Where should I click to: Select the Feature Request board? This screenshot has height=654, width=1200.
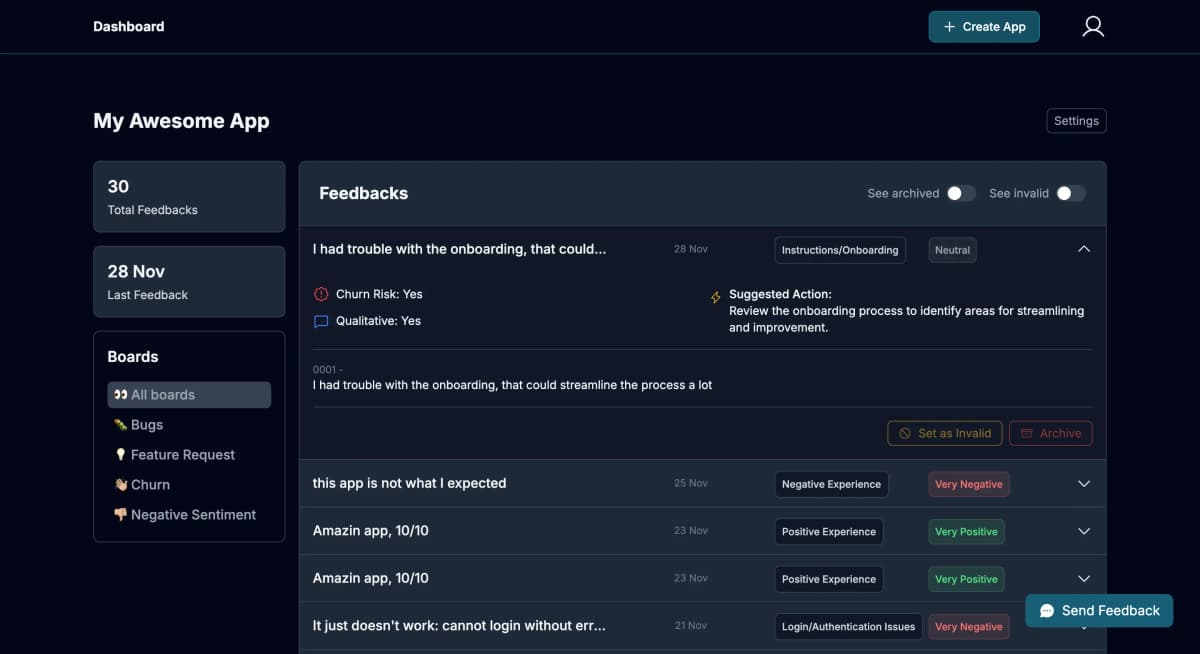(182, 455)
